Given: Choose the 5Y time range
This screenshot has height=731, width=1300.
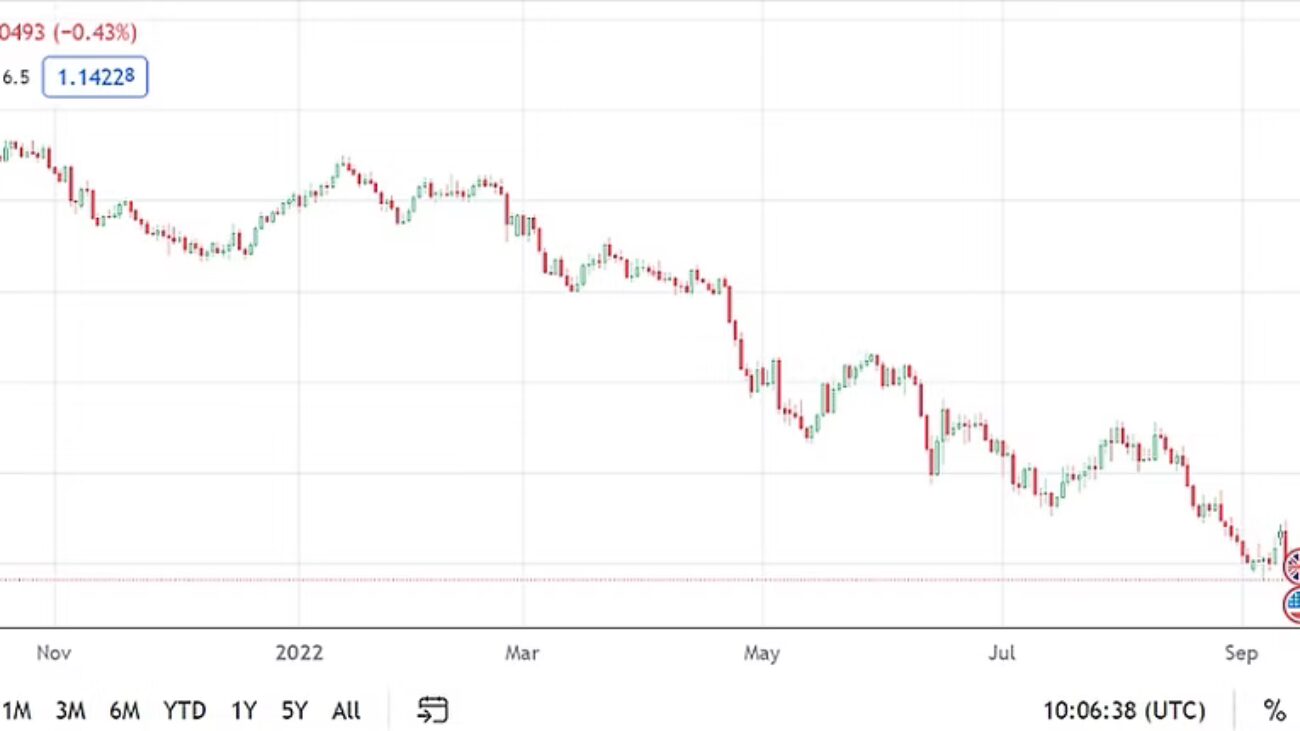Looking at the screenshot, I should pyautogui.click(x=294, y=711).
